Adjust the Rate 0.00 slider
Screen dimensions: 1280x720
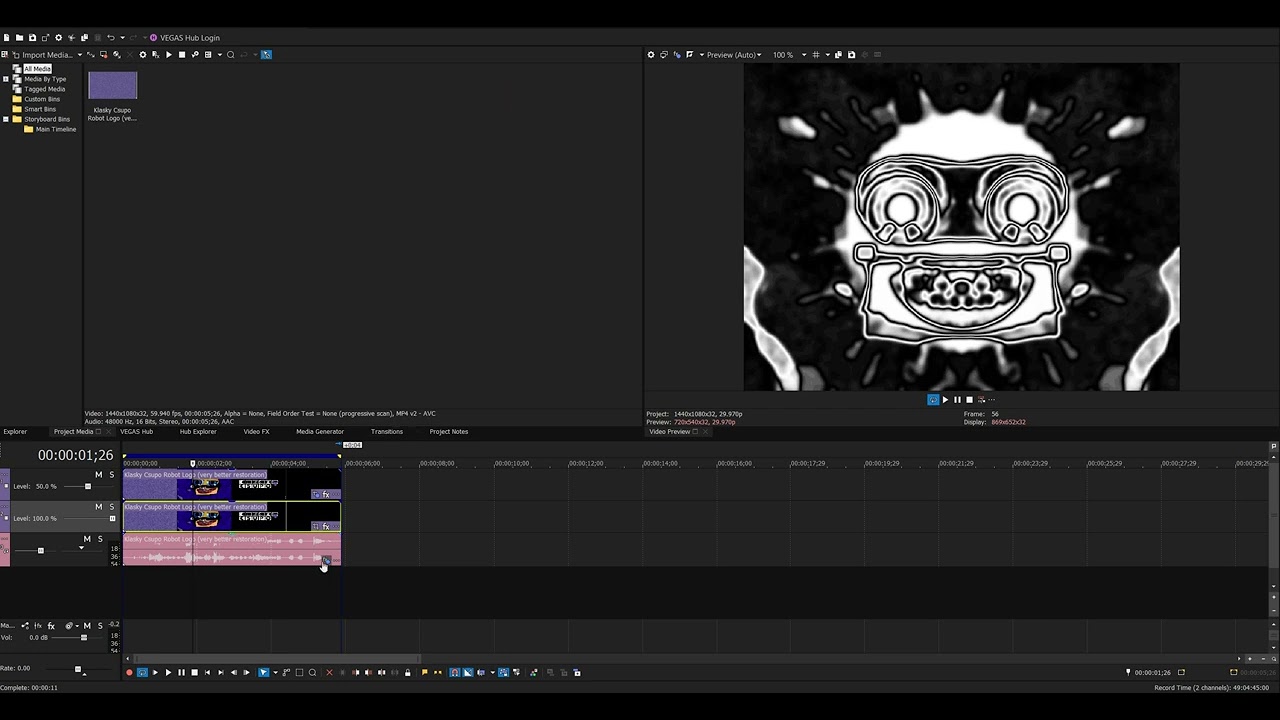[x=78, y=668]
